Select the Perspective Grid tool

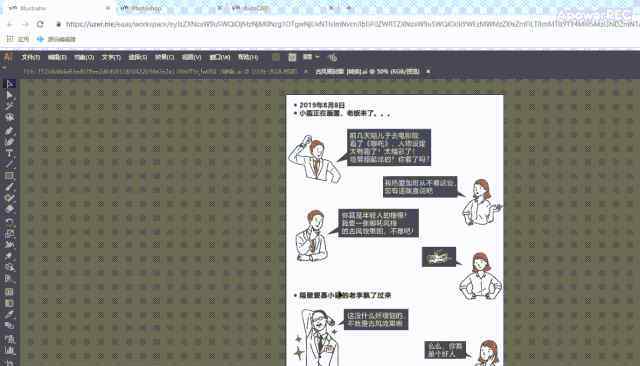click(x=10, y=279)
